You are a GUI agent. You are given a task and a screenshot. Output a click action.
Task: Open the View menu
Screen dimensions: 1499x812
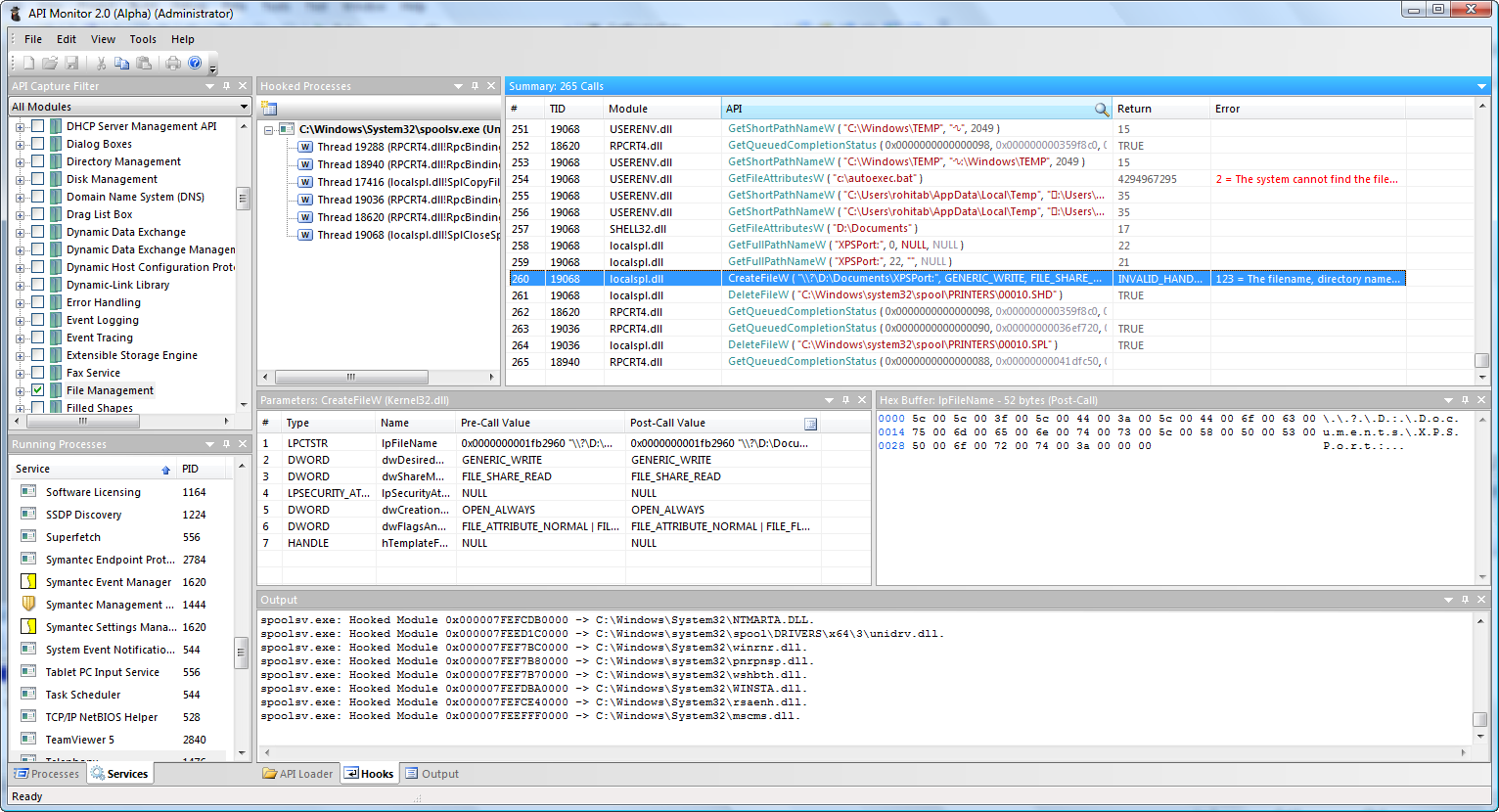coord(103,39)
